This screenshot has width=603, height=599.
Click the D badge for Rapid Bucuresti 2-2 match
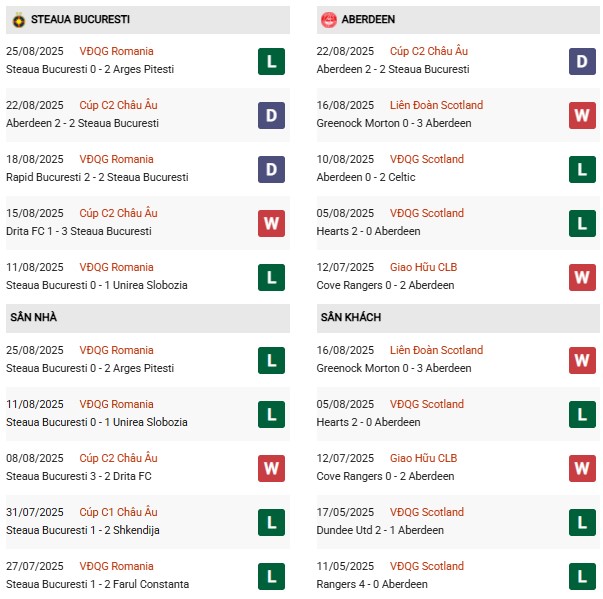tap(272, 170)
